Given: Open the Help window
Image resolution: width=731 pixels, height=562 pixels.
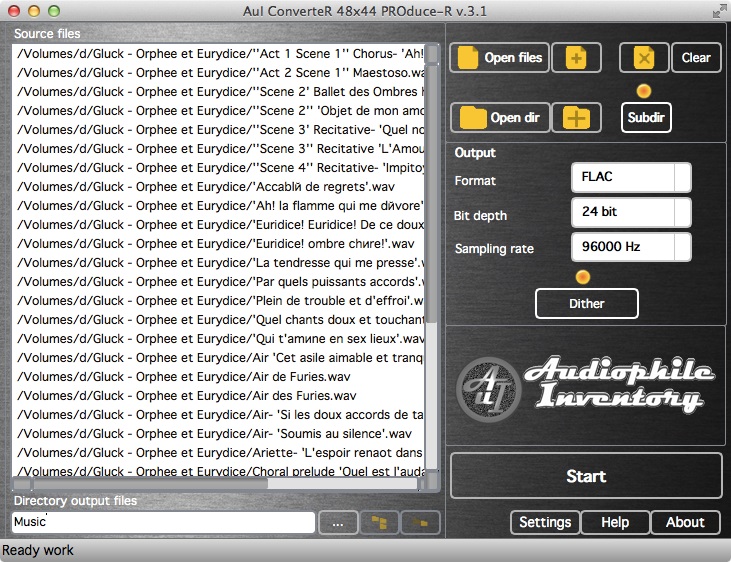Looking at the screenshot, I should (x=615, y=522).
